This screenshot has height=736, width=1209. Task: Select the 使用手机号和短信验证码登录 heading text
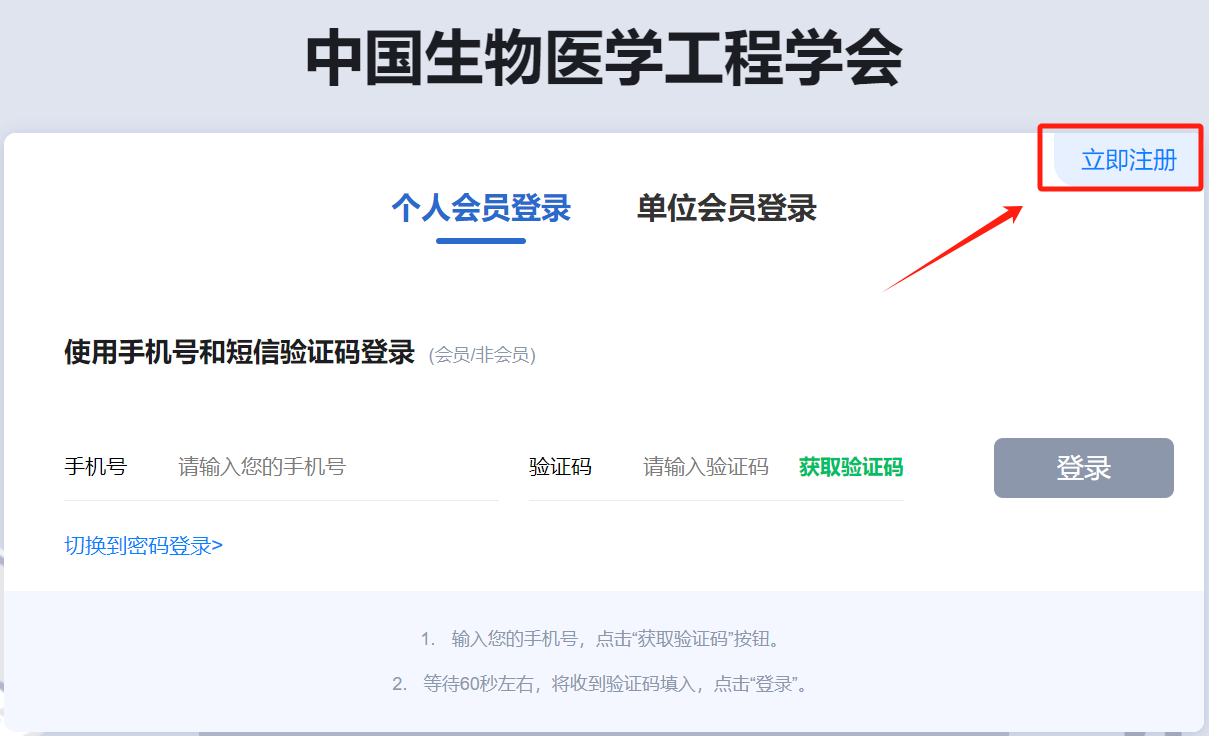[x=239, y=352]
